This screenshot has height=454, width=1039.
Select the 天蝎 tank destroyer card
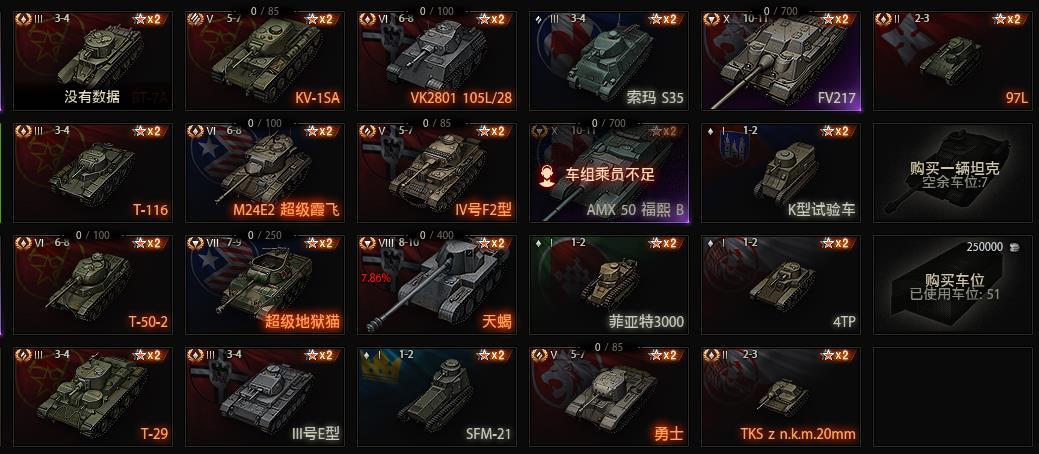pyautogui.click(x=437, y=284)
